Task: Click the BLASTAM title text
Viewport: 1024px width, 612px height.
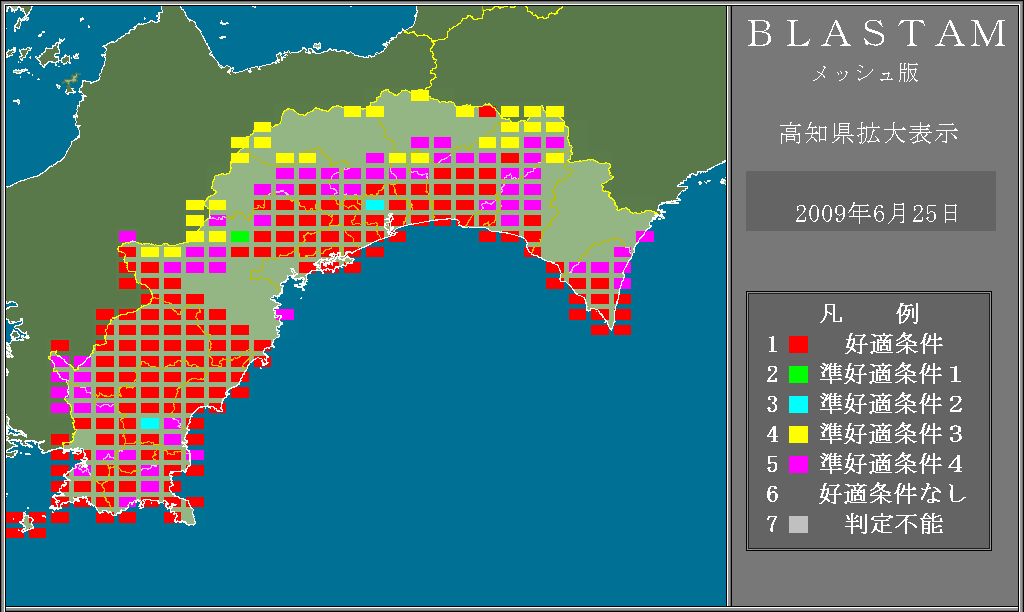Action: [x=877, y=34]
